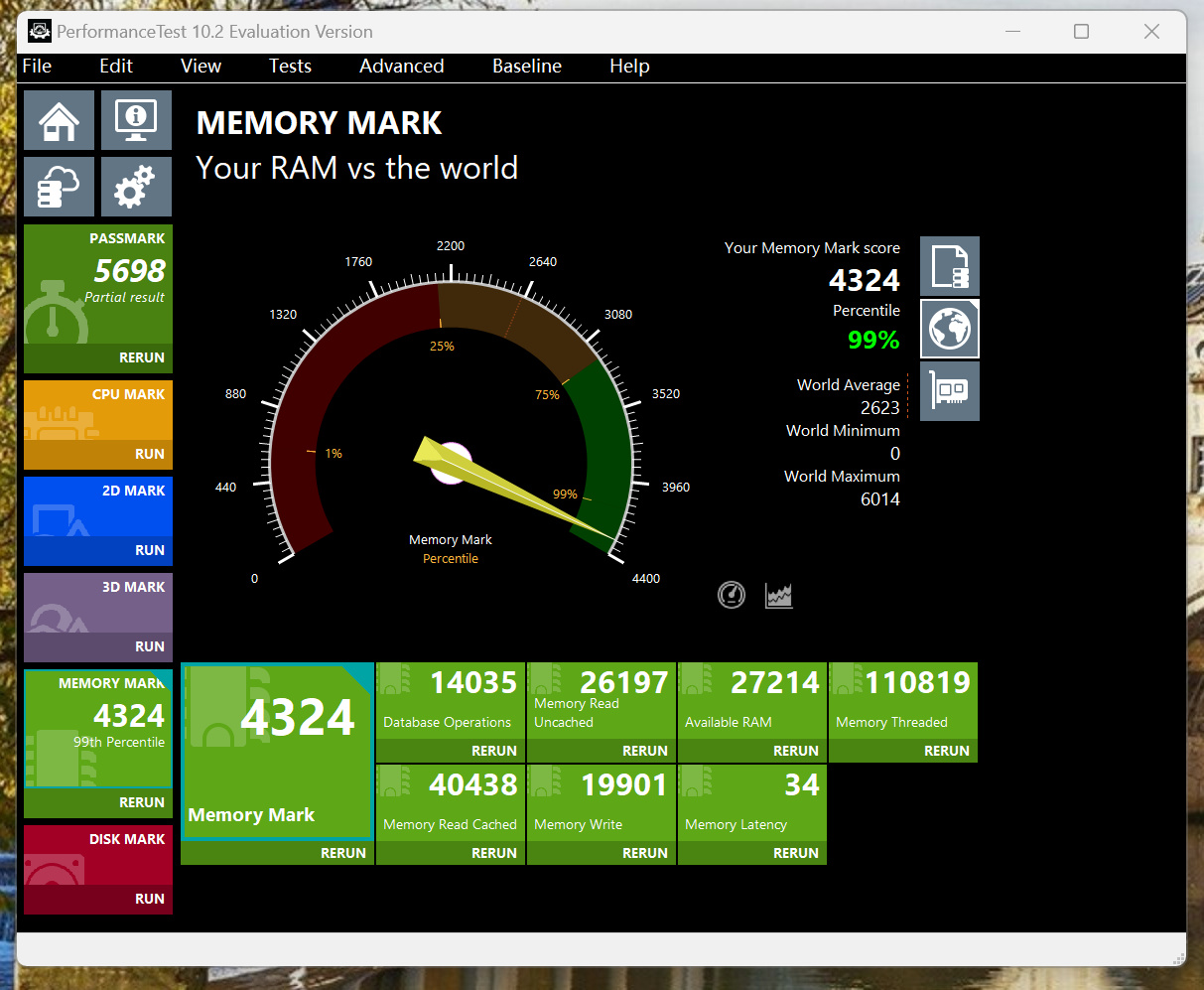This screenshot has height=990, width=1204.
Task: Select the memory card hardware comparison icon
Action: click(950, 391)
